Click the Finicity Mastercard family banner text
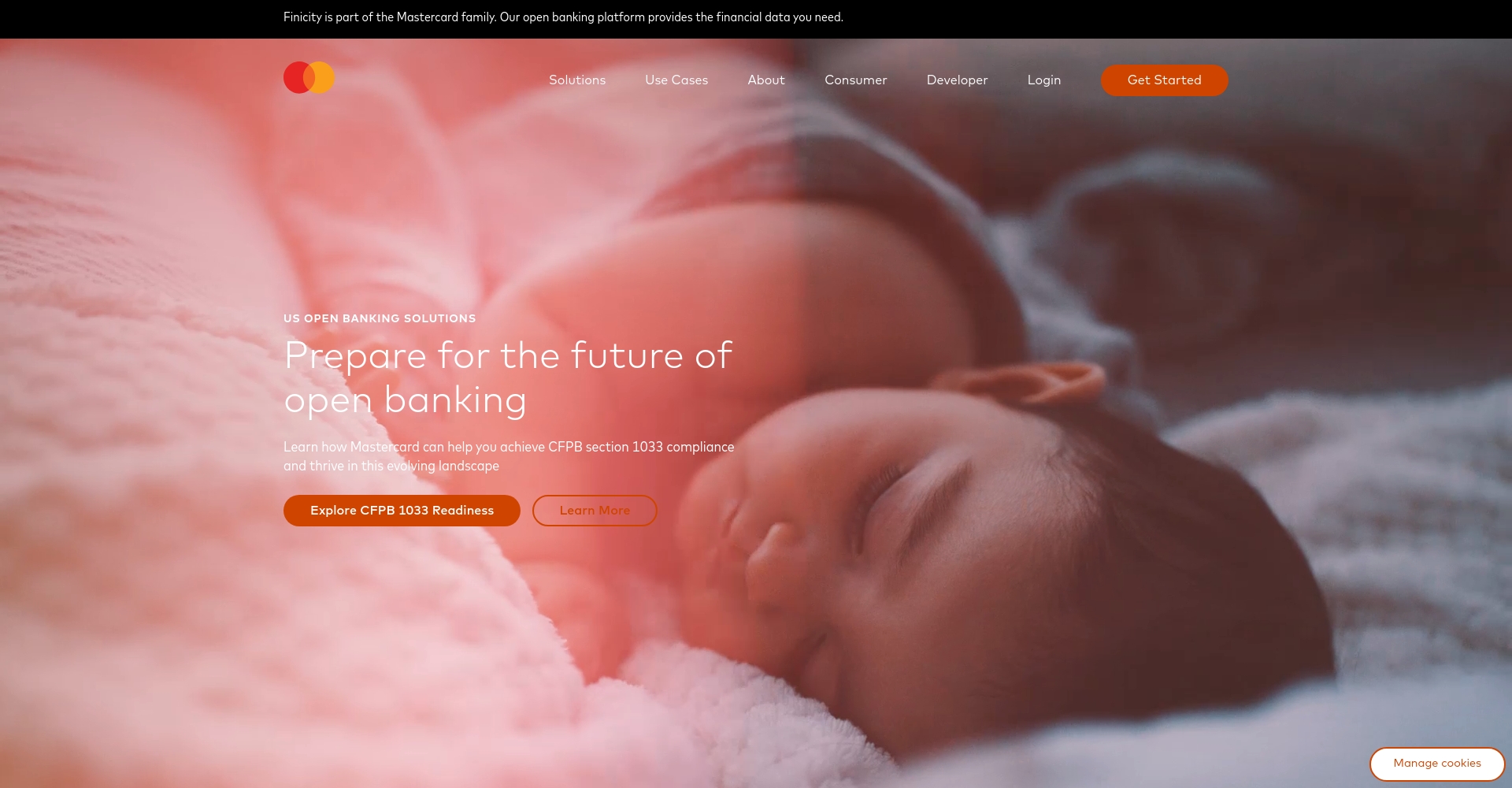The height and width of the screenshot is (788, 1512). tap(563, 17)
